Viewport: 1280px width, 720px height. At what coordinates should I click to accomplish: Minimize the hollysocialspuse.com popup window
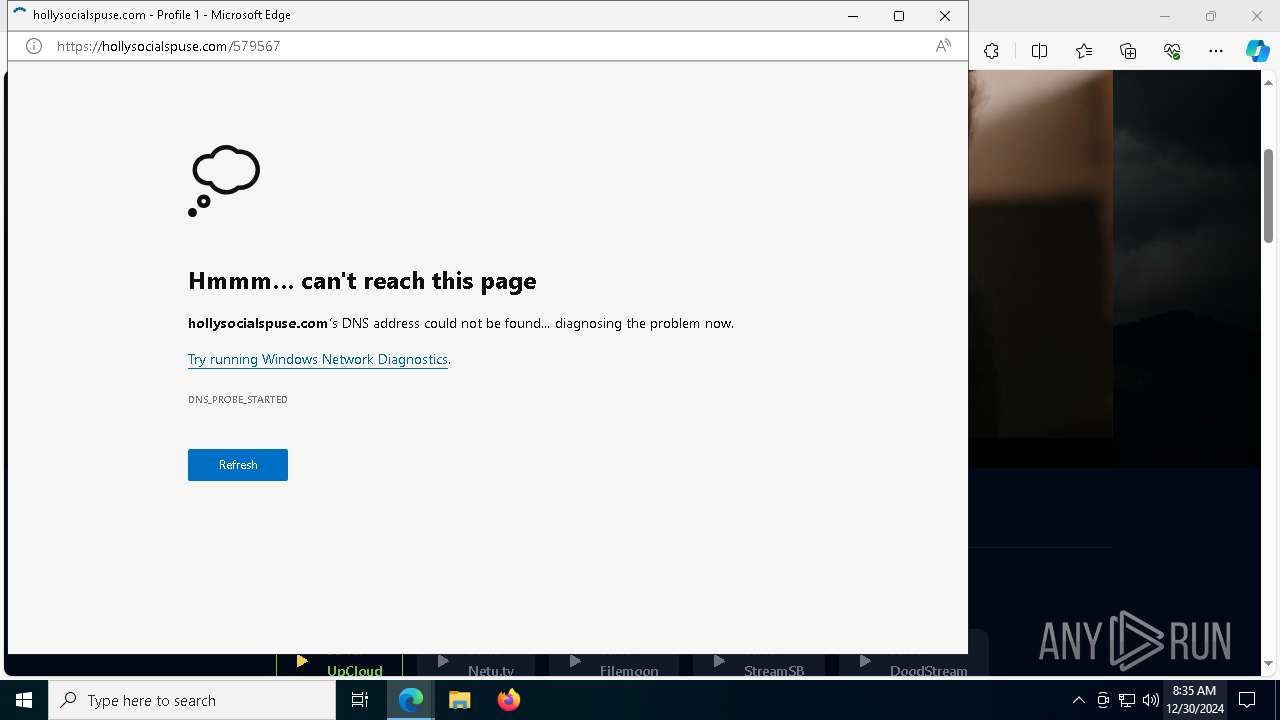(853, 16)
